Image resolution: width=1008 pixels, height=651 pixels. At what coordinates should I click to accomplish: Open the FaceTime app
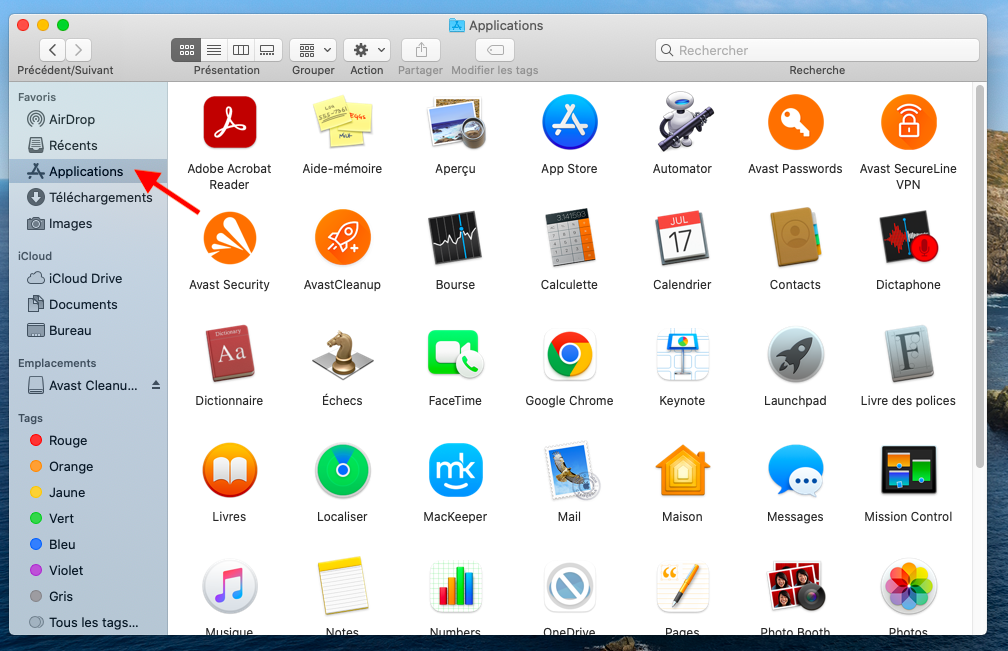[x=455, y=353]
